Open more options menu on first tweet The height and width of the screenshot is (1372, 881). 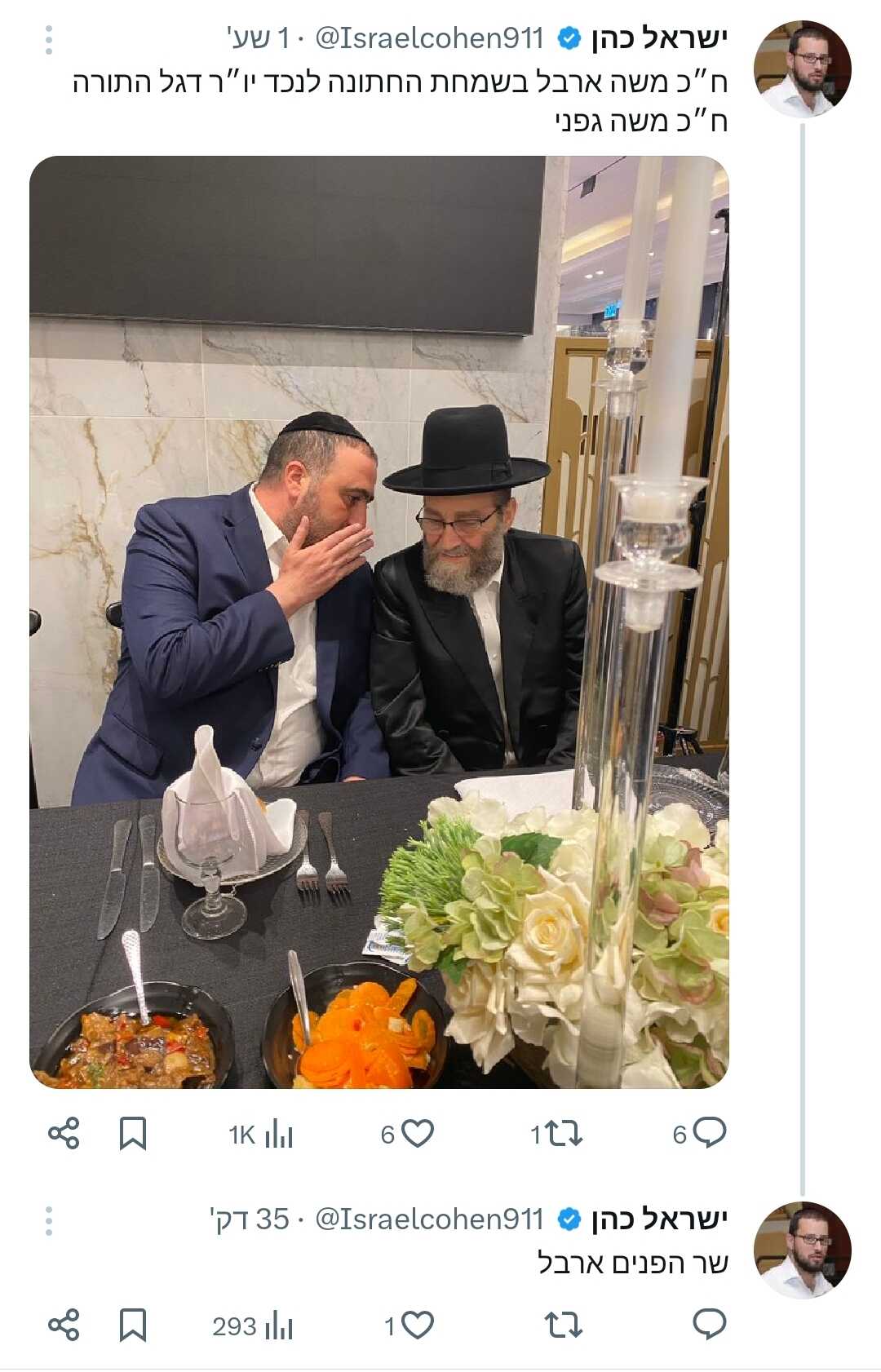49,39
